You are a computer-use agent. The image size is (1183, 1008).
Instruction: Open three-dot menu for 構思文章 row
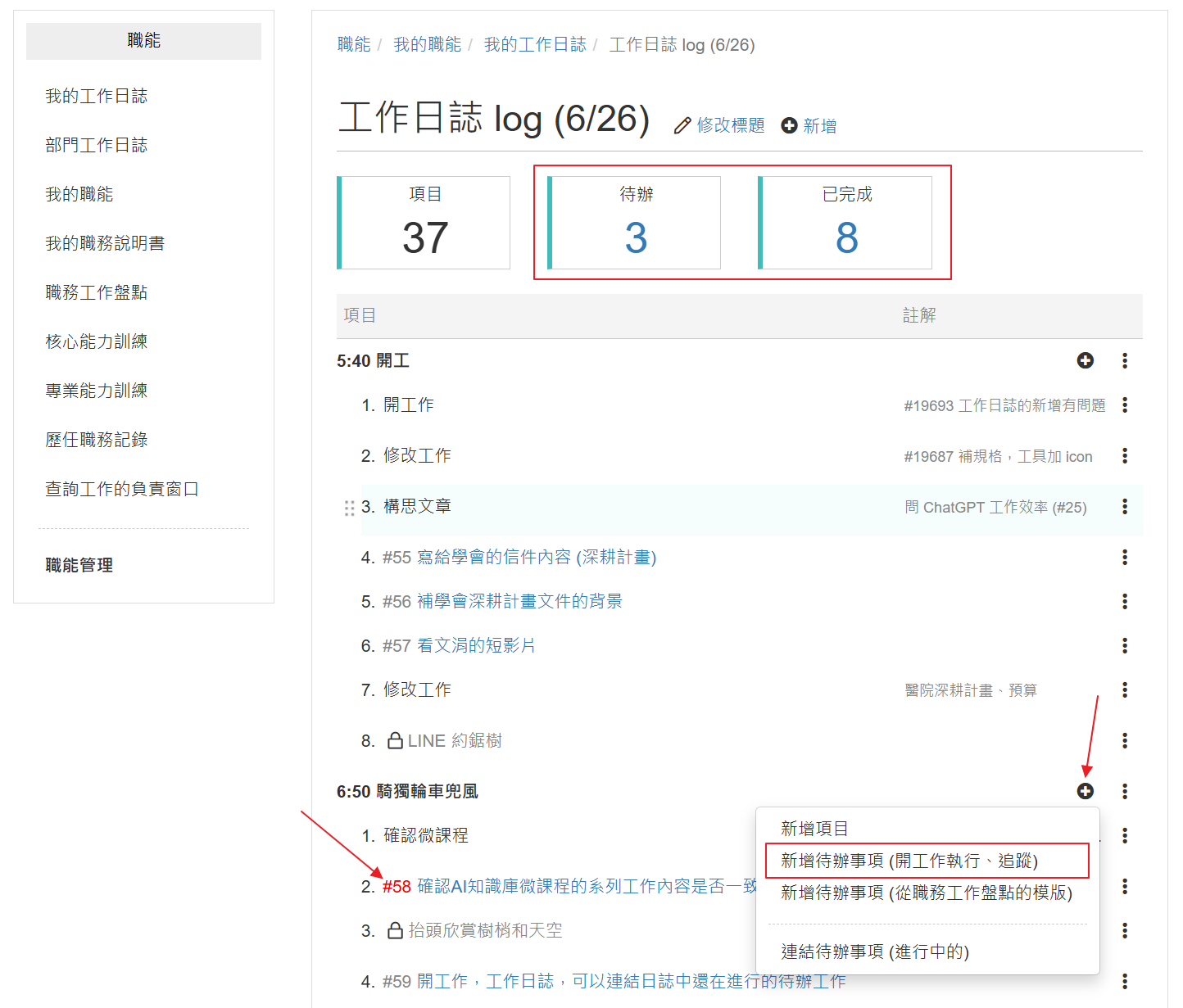1124,507
